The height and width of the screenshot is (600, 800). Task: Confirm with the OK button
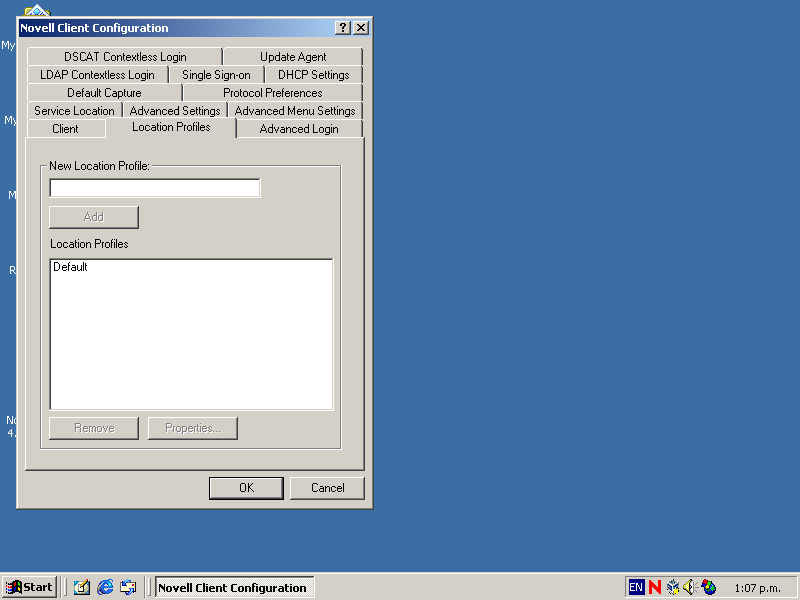(246, 488)
